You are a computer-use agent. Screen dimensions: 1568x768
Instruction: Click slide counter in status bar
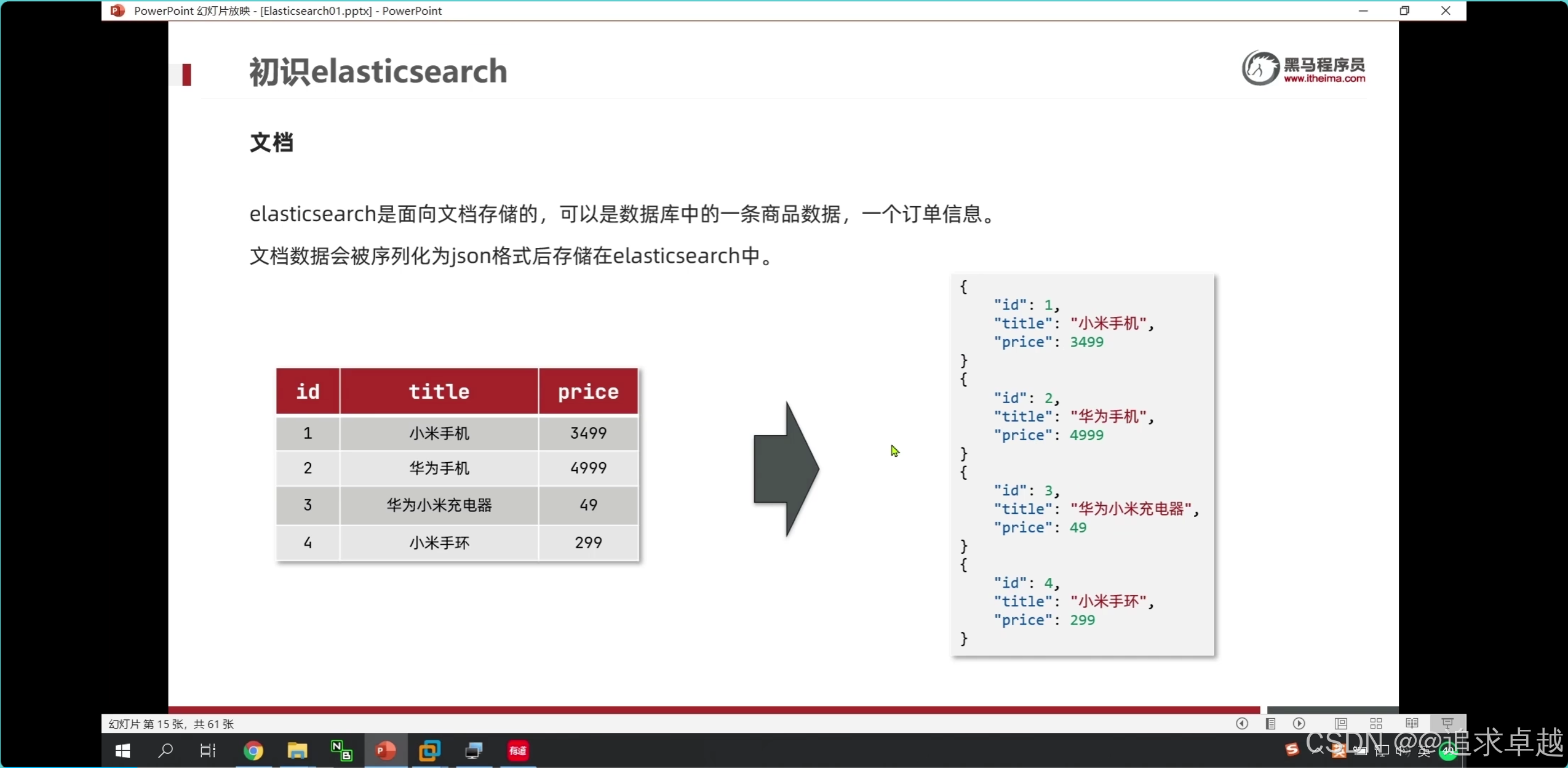pos(171,724)
